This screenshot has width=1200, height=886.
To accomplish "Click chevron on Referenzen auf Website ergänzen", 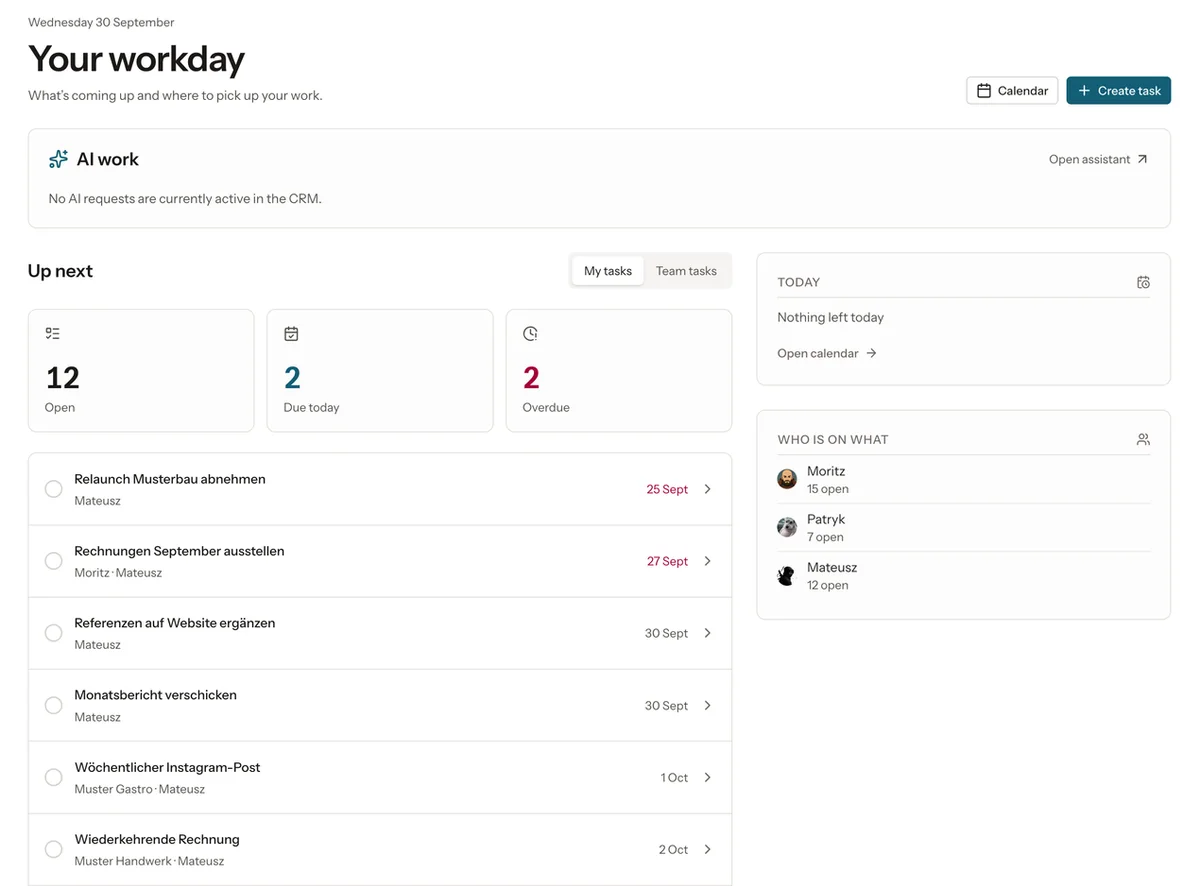I will click(x=707, y=633).
